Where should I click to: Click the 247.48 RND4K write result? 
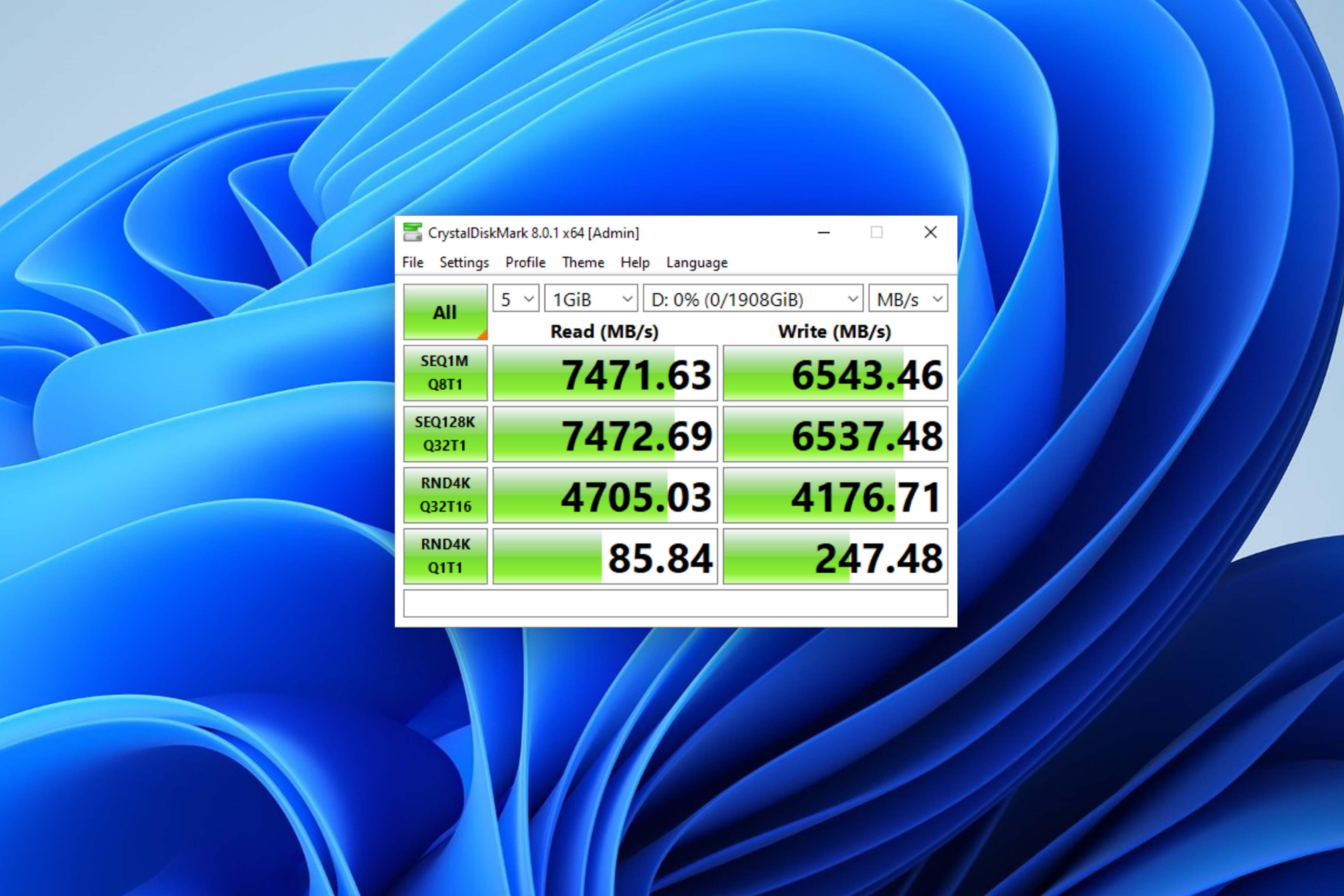tap(835, 557)
